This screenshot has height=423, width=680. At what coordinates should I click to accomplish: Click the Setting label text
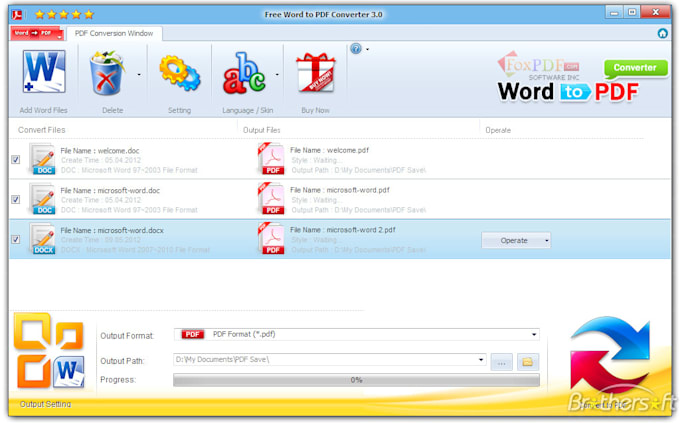coord(180,110)
